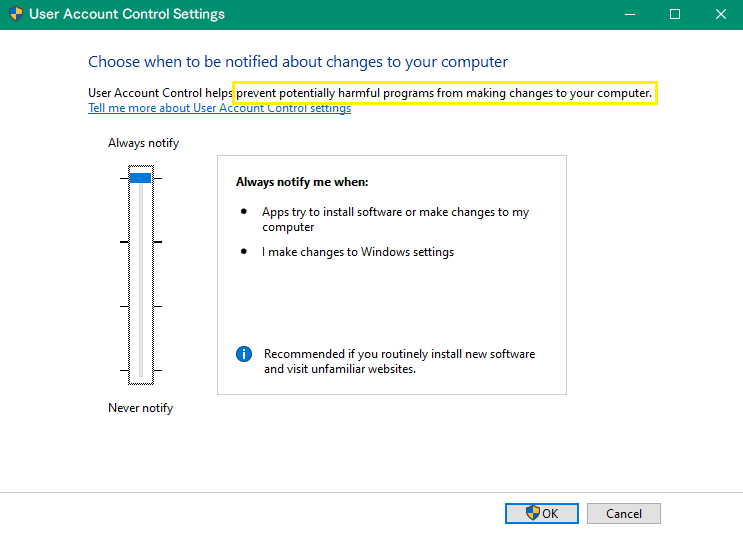Click the shield icon on the OK button
Viewport: 743px width, 551px height.
coord(533,513)
